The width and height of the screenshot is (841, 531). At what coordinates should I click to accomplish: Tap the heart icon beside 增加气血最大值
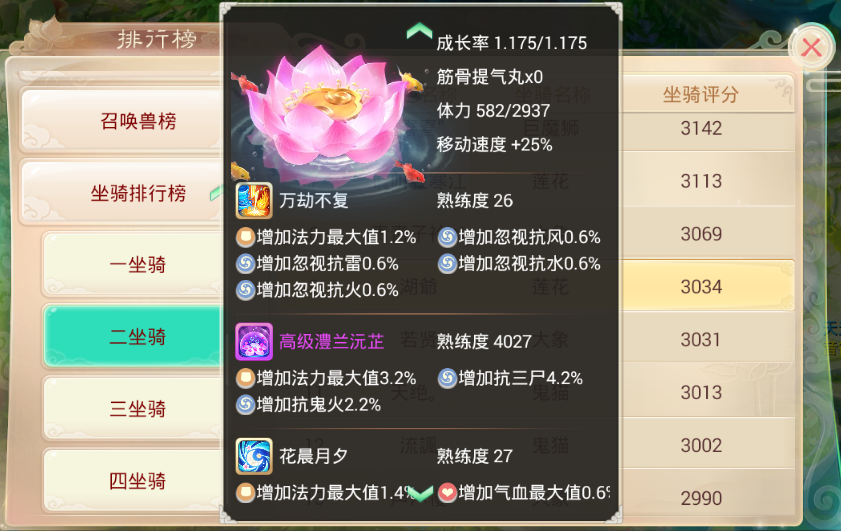click(x=447, y=492)
